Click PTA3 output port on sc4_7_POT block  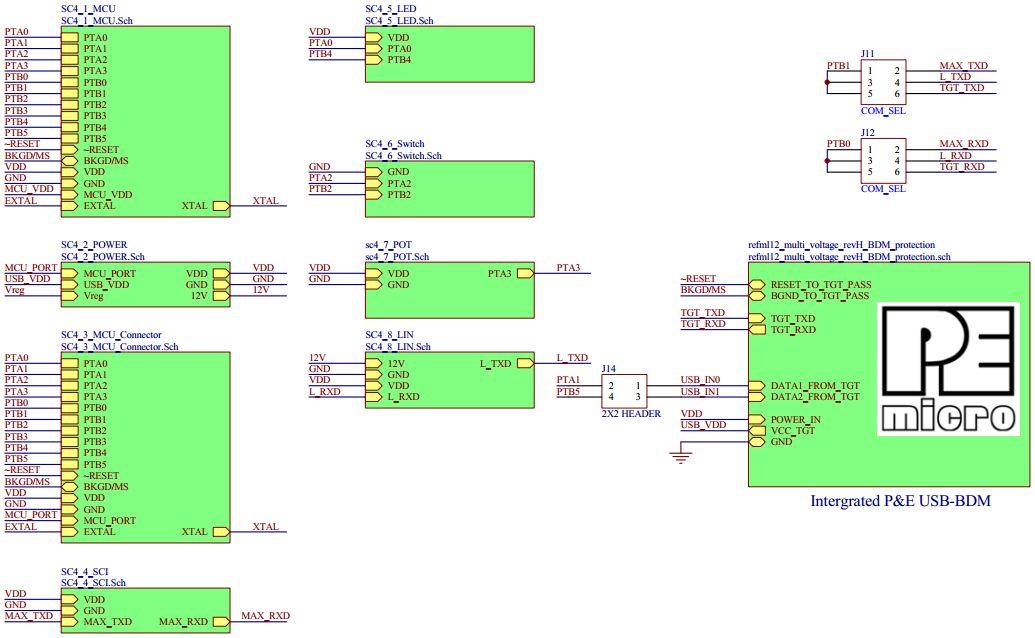pos(526,273)
